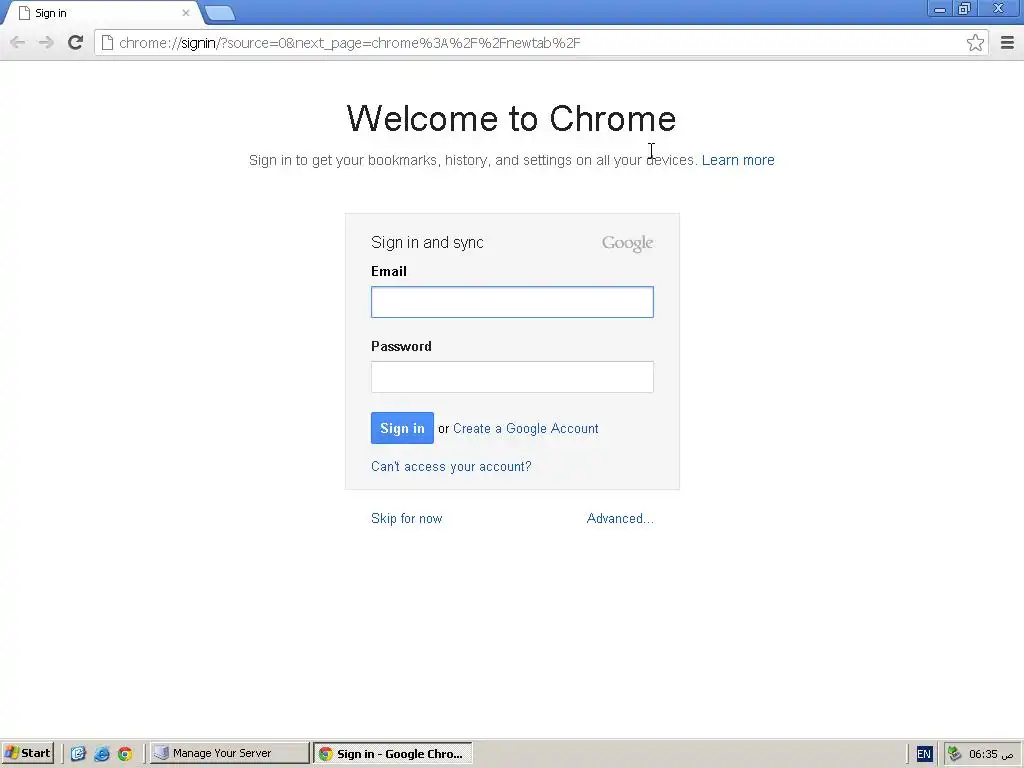Focus the address bar URL

[350, 43]
